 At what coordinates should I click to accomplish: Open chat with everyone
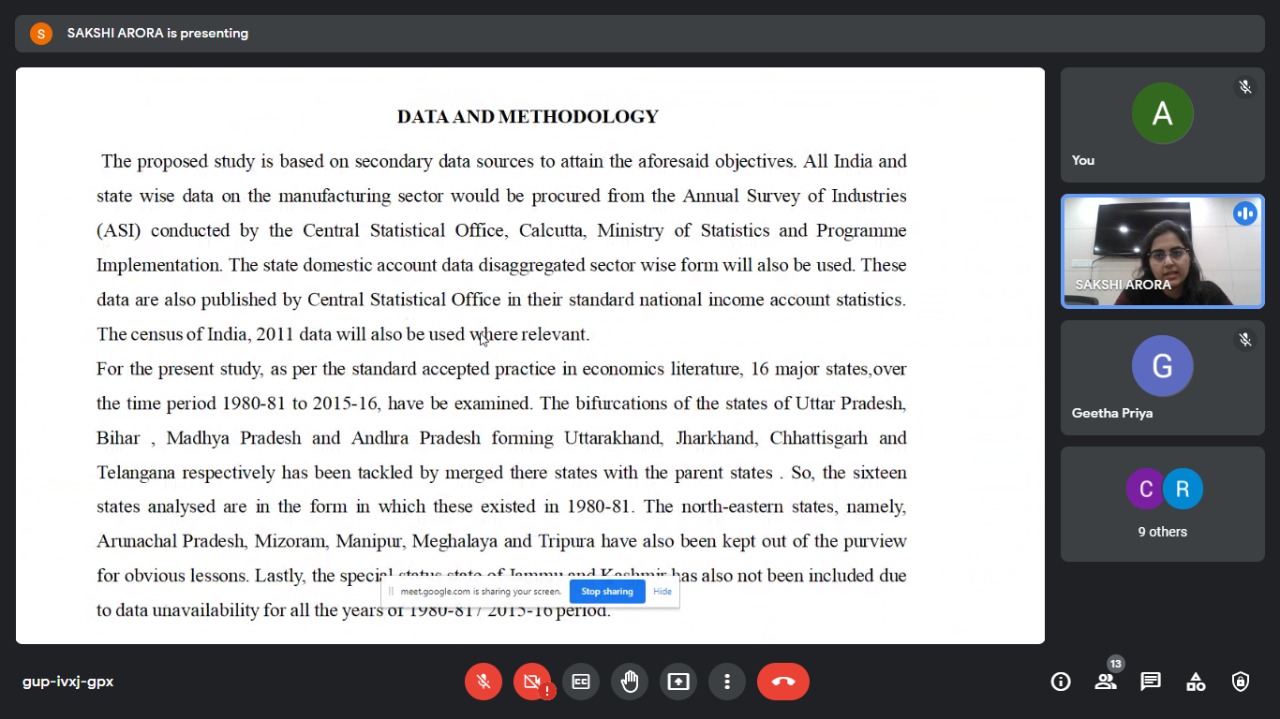1151,682
